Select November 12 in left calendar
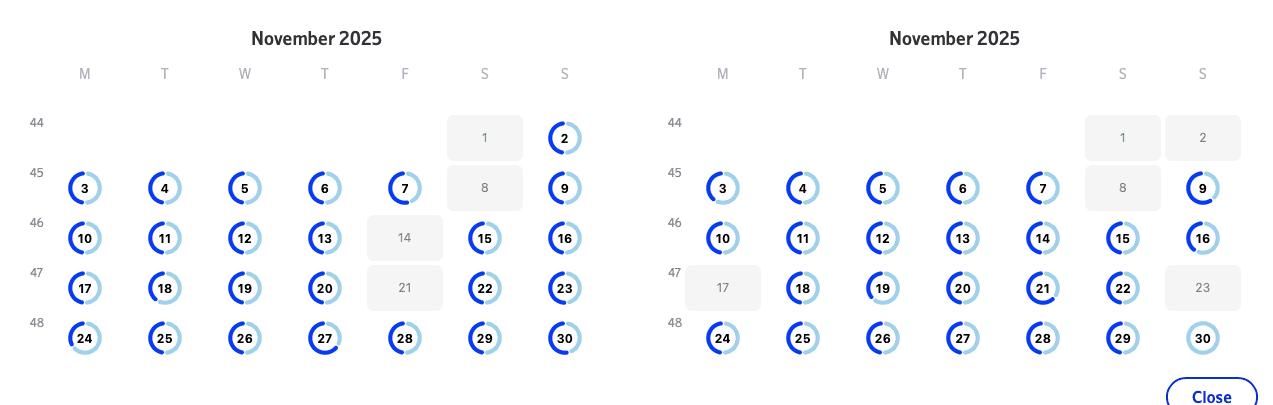 pyautogui.click(x=245, y=238)
